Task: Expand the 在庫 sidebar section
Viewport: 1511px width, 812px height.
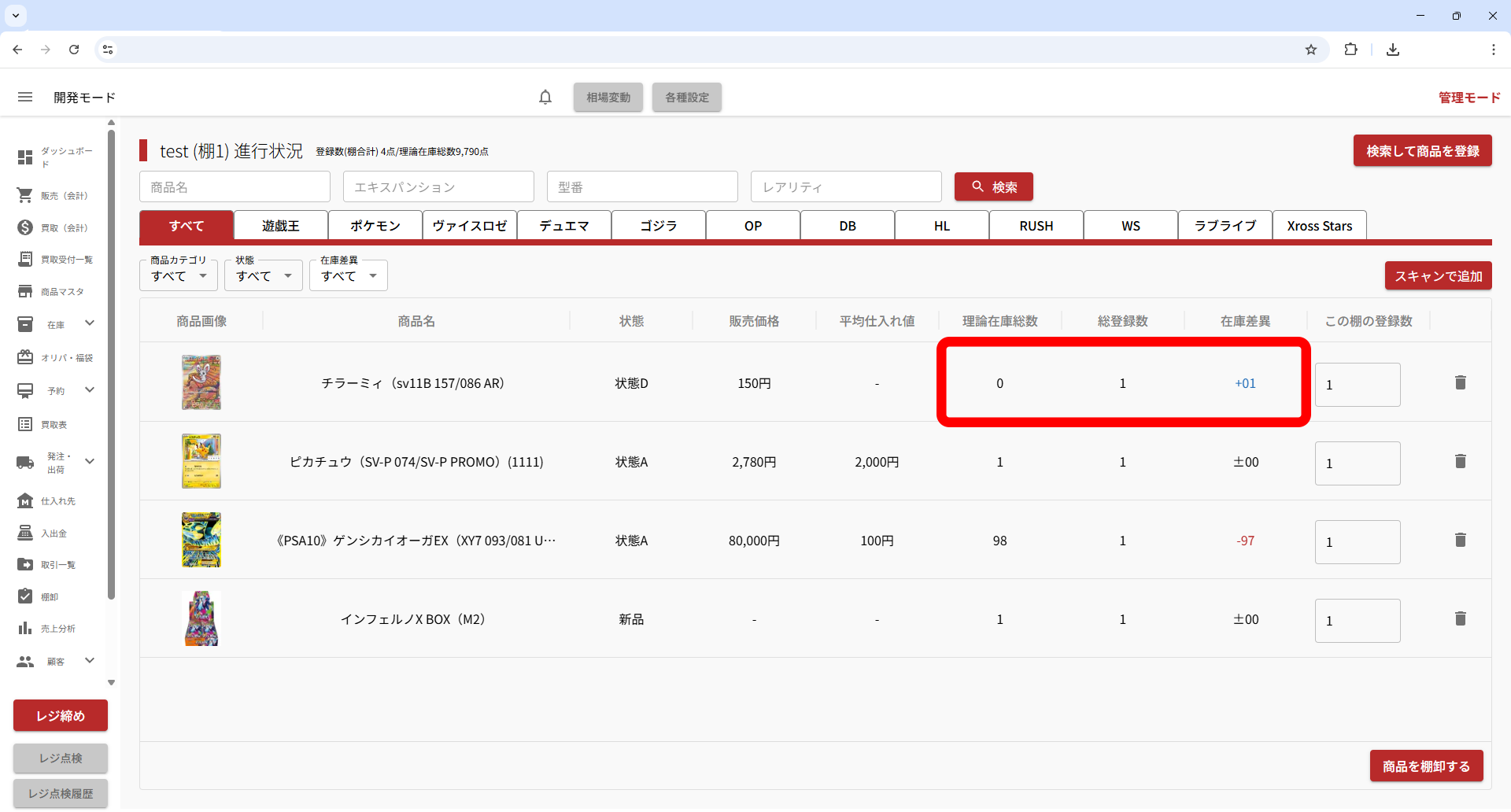Action: [90, 323]
